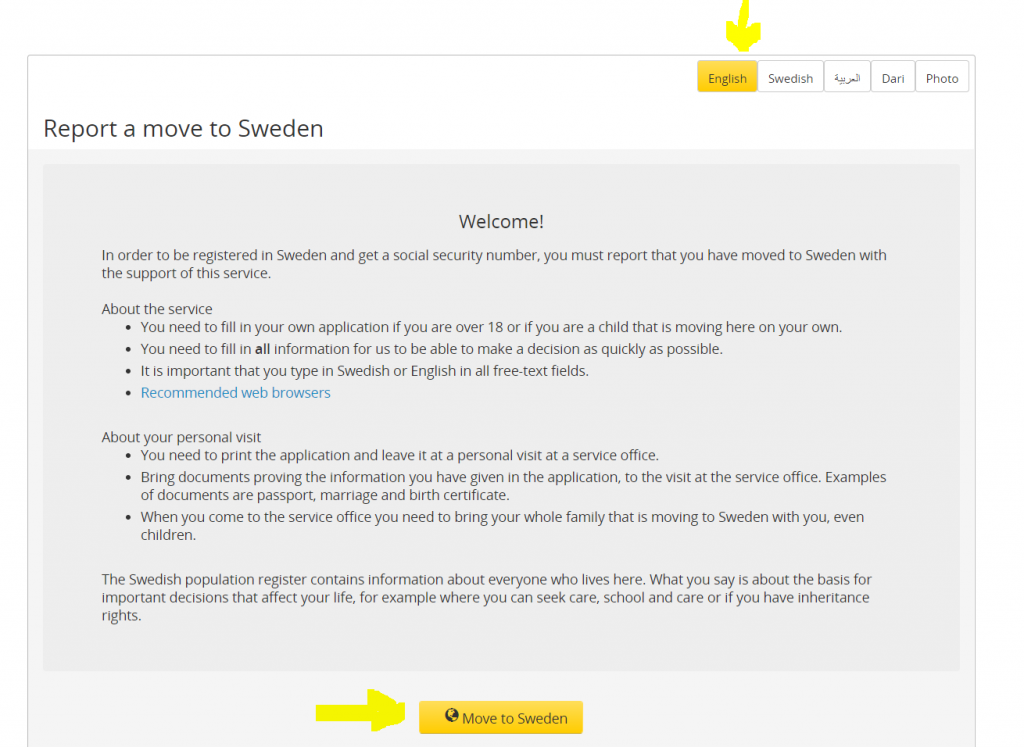Click the About your personal visit subheading
1024x747 pixels.
tap(181, 437)
